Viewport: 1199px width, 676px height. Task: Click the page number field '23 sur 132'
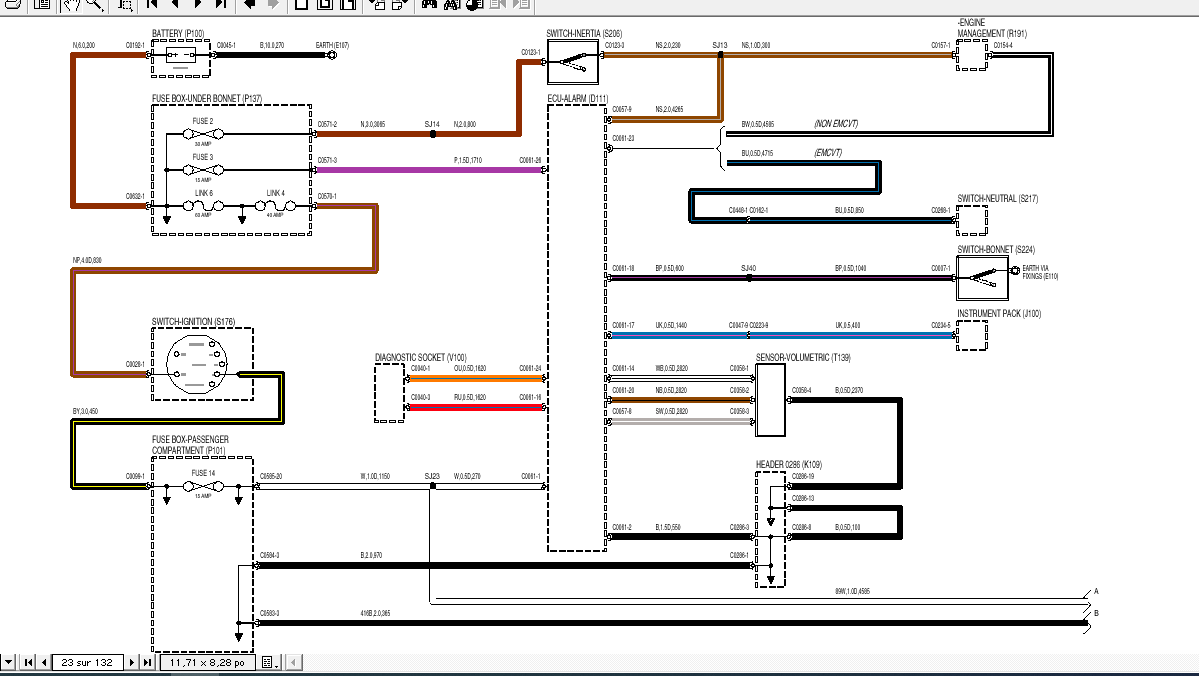(87, 662)
